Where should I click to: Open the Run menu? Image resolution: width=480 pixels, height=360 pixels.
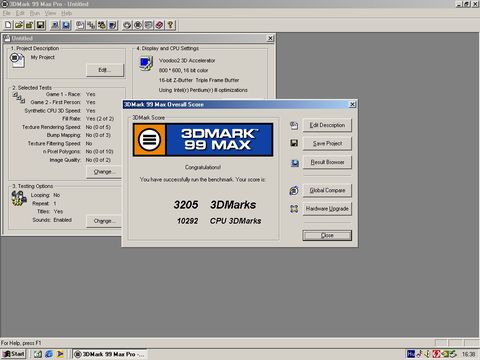35,13
